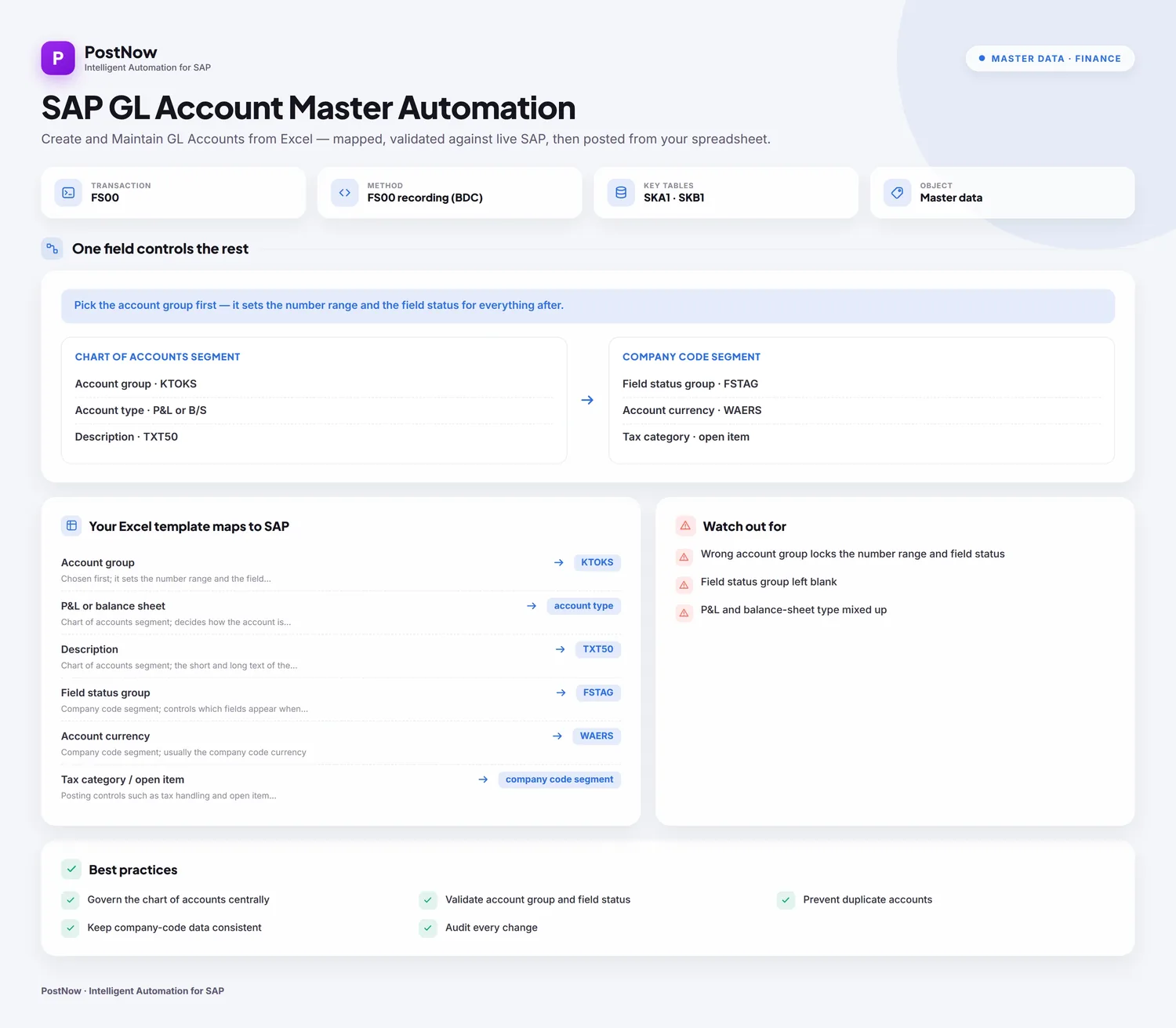Click the Tax category · open item line

click(x=686, y=437)
